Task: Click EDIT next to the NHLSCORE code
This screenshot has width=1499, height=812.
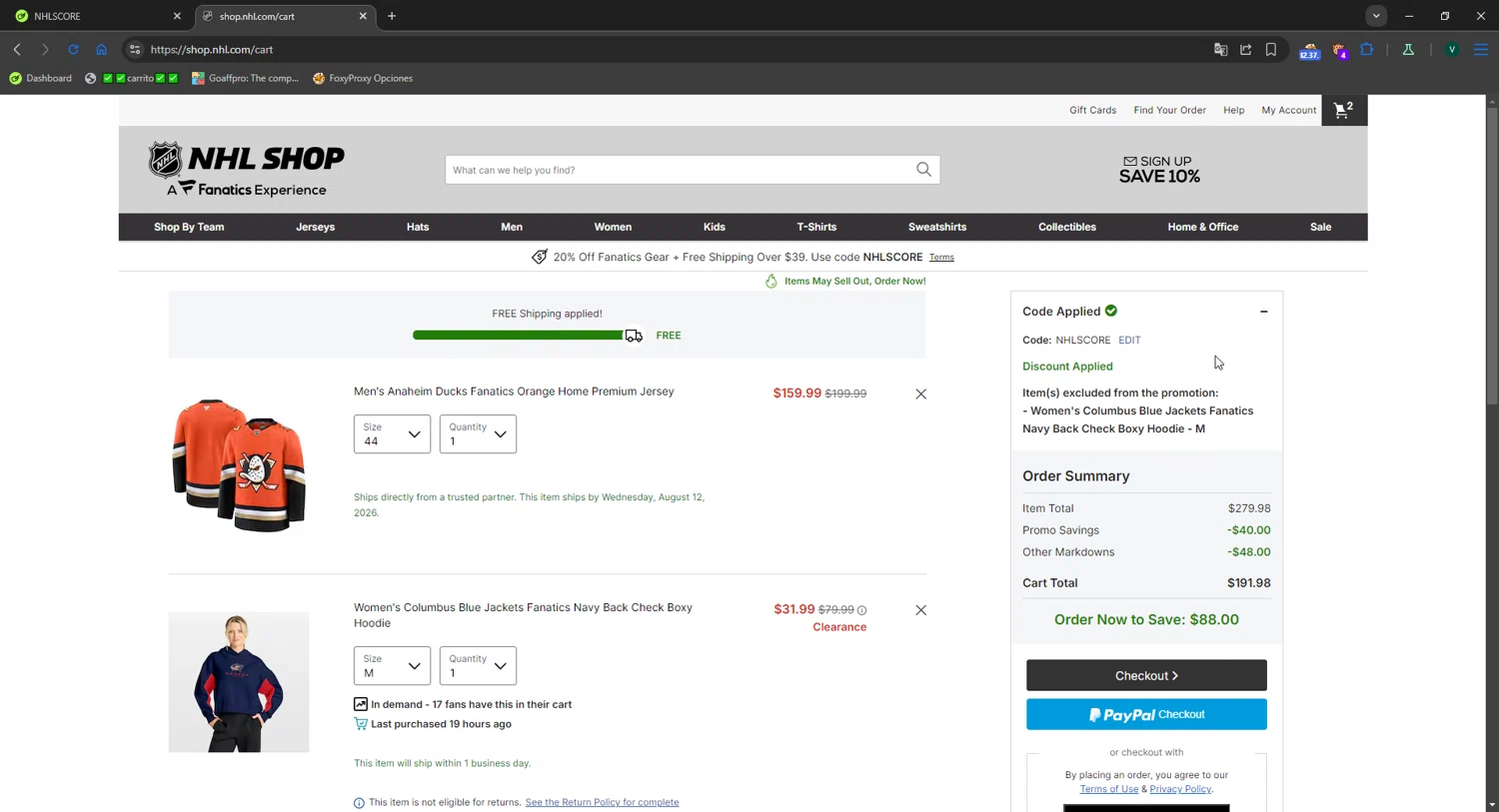Action: click(x=1129, y=340)
